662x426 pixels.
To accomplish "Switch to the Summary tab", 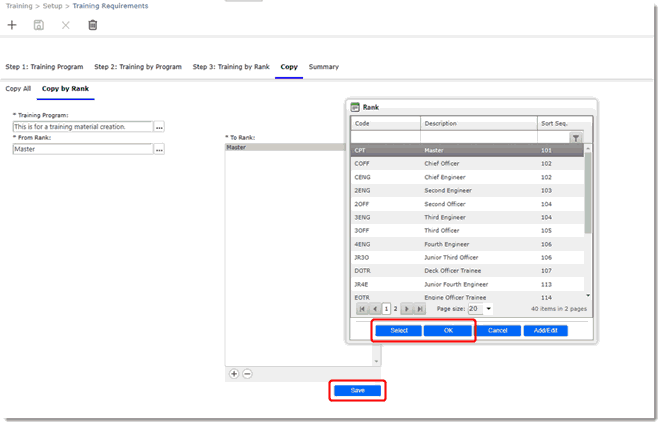I will (x=323, y=67).
